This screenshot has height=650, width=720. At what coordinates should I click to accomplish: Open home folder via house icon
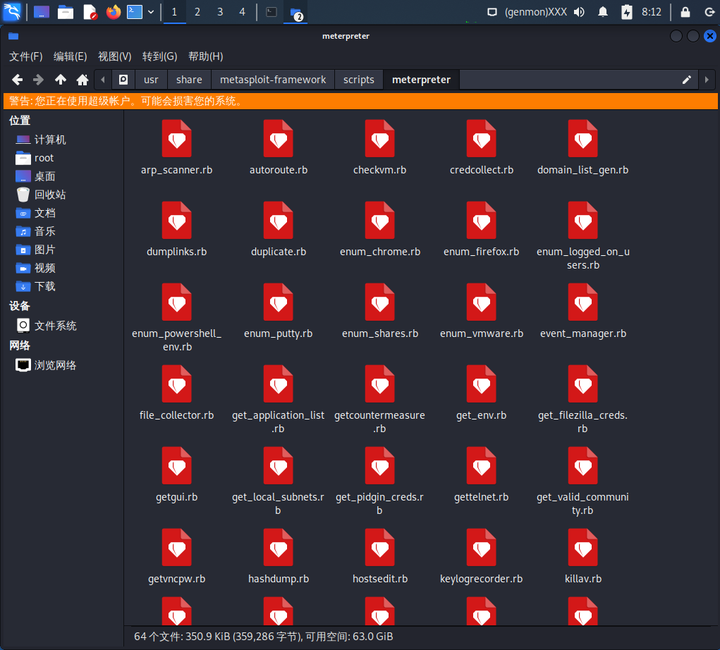tap(82, 80)
